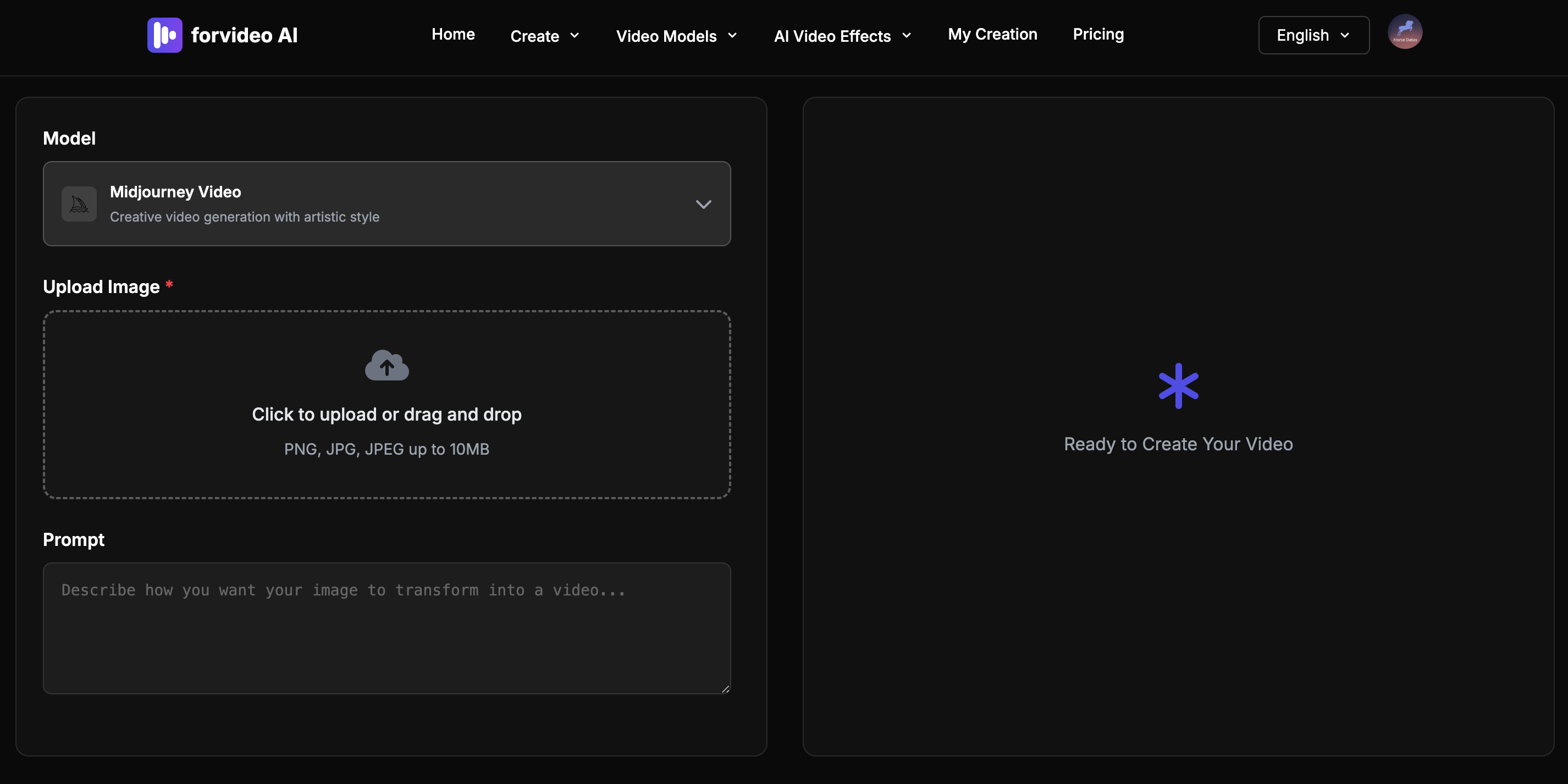Open the Midjourney Video model selector

point(387,204)
